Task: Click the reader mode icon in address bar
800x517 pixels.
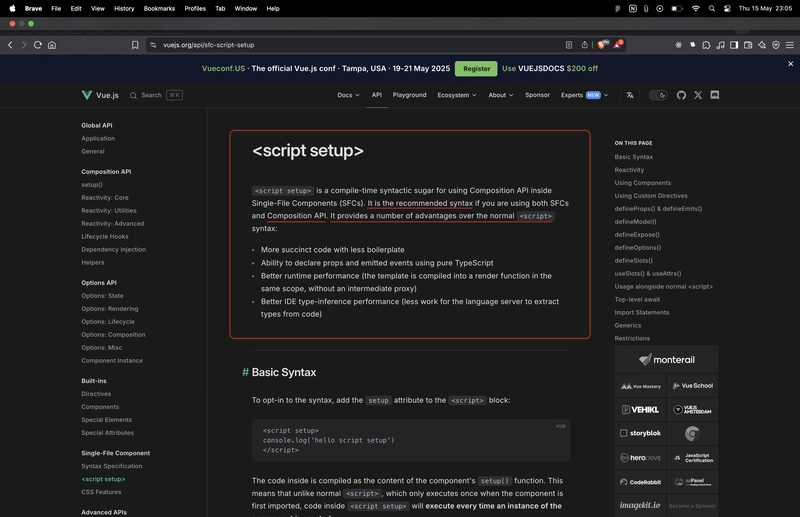Action: click(x=569, y=45)
